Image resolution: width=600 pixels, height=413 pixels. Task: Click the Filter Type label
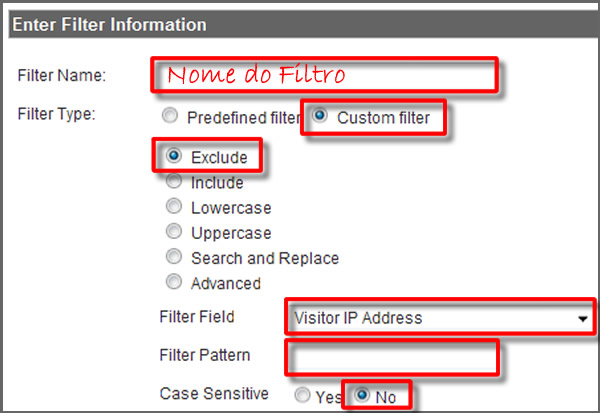(57, 113)
